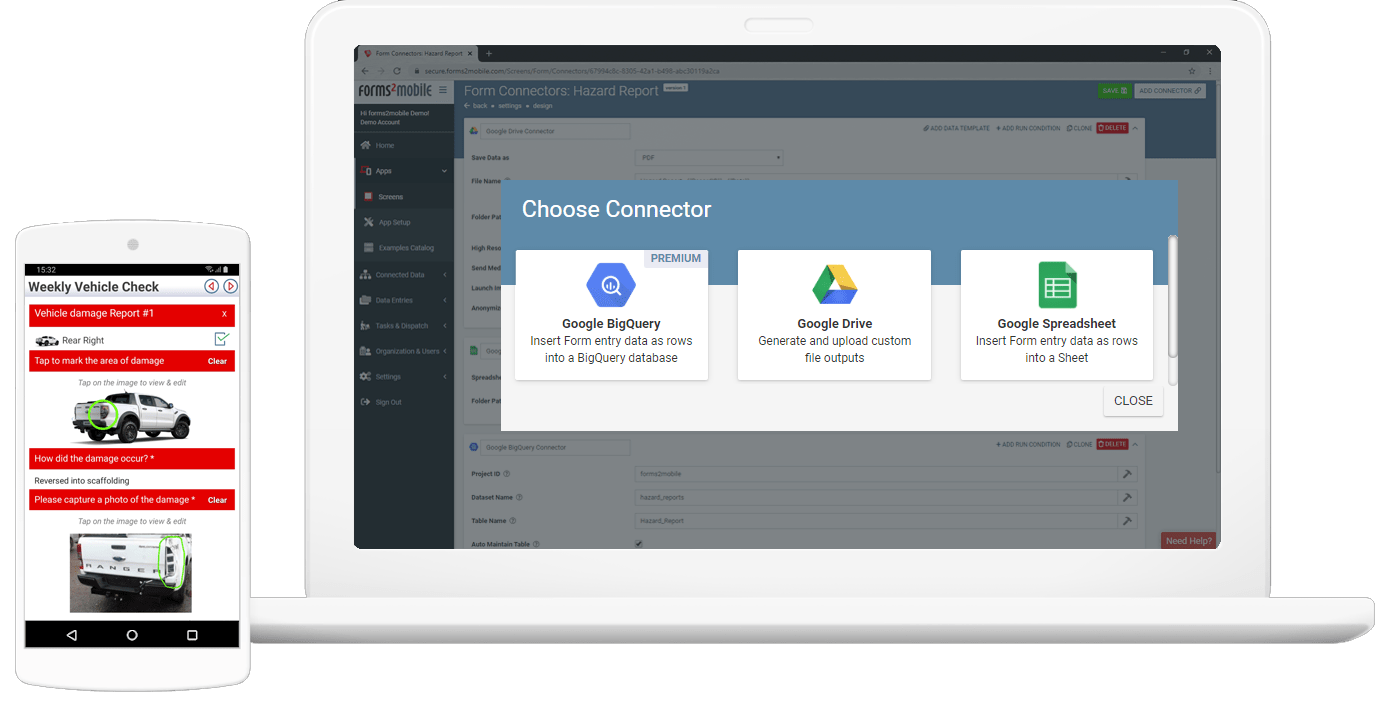Bookmark page with the star icon
The height and width of the screenshot is (707, 1400).
coord(1192,71)
